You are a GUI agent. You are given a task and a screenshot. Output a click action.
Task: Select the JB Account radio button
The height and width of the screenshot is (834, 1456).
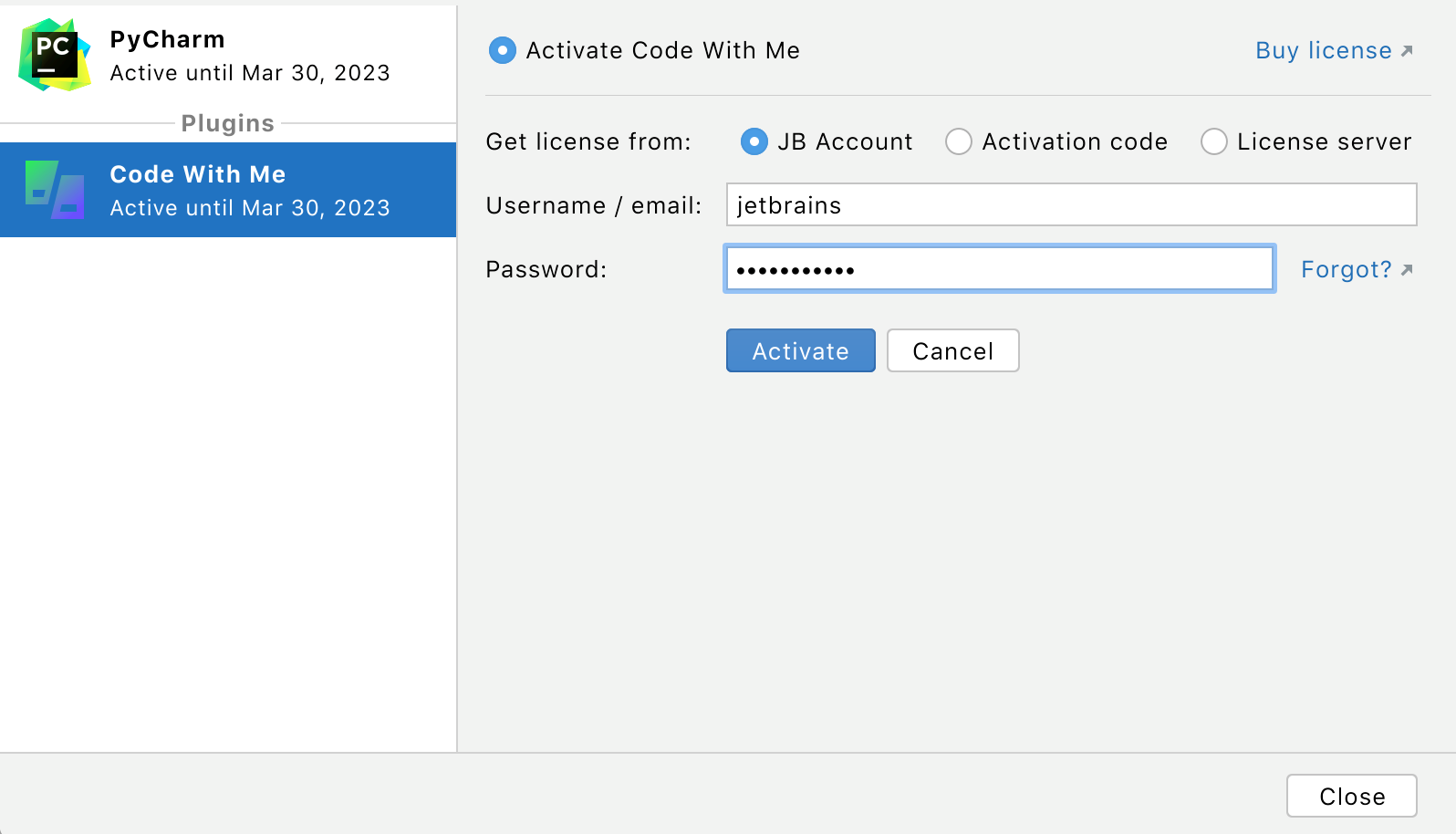point(754,142)
